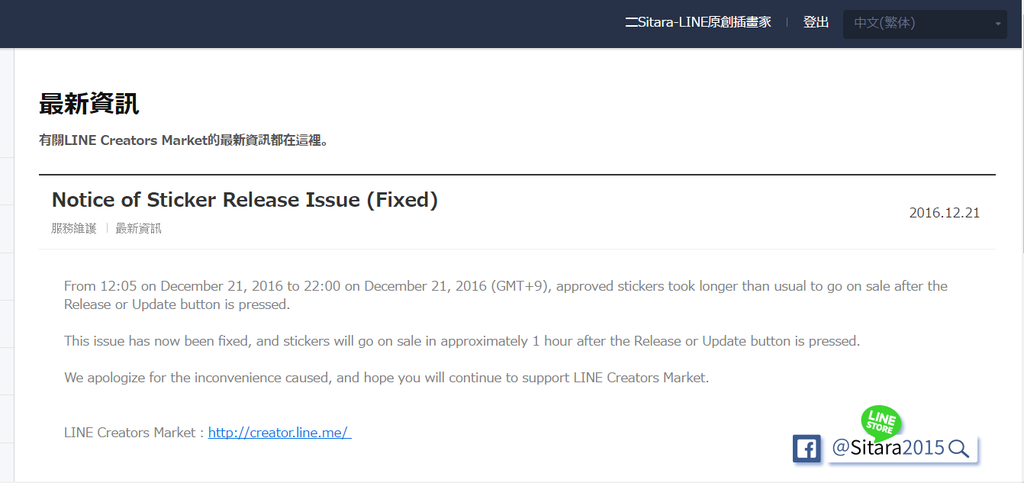This screenshot has width=1024, height=483.
Task: Click the magnifier icon beside @Sitara2015
Action: pos(958,448)
